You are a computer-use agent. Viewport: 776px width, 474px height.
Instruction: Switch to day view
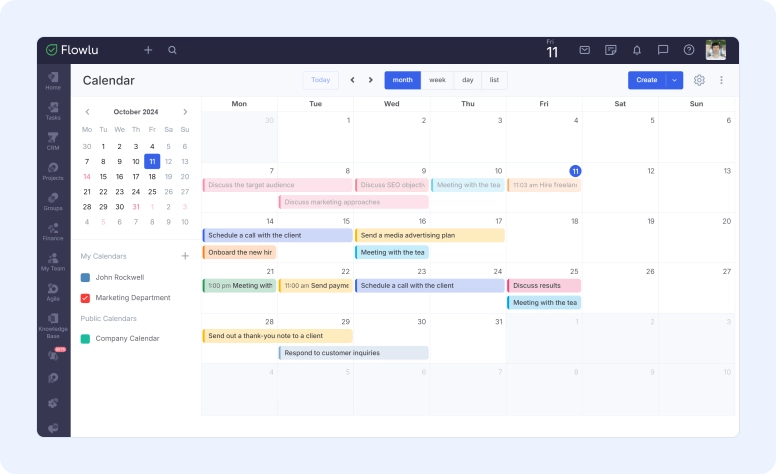pyautogui.click(x=468, y=80)
